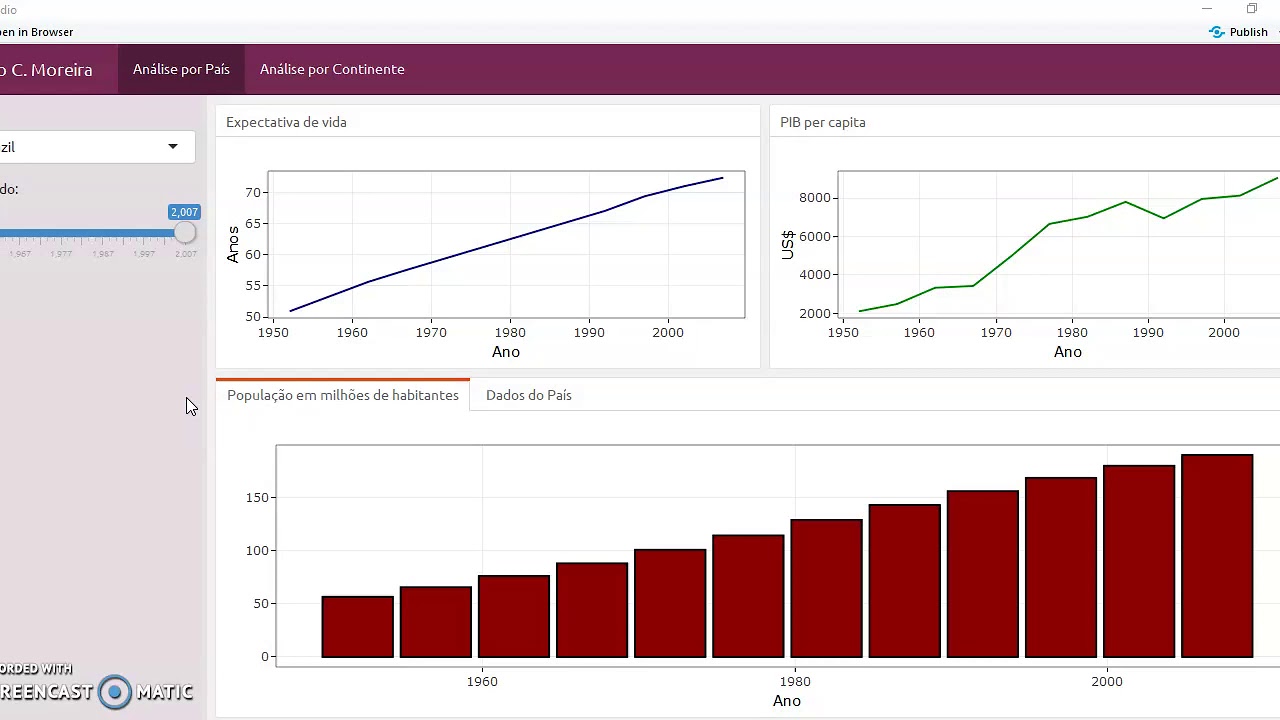The height and width of the screenshot is (720, 1280).
Task: Select 'População em milhões de habitantes' tab
Action: pyautogui.click(x=343, y=395)
